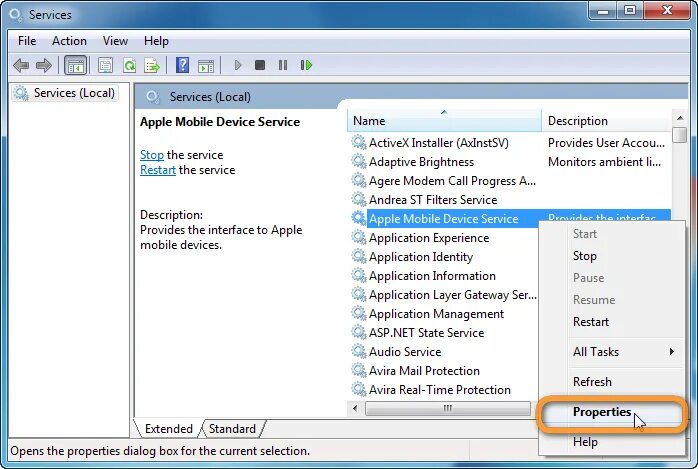Open the File menu
The width and height of the screenshot is (698, 469).
pyautogui.click(x=27, y=41)
